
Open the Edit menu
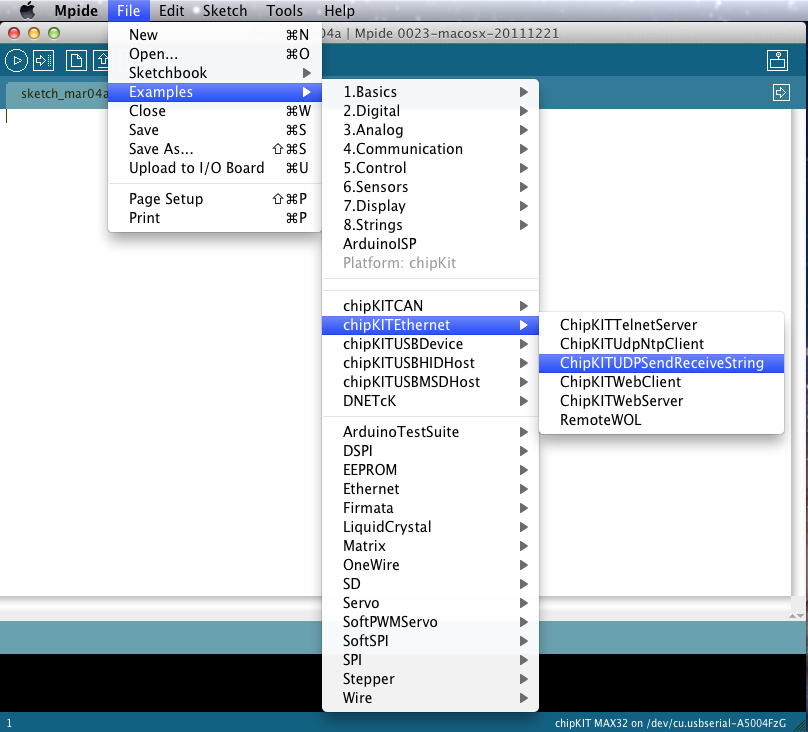pos(171,10)
